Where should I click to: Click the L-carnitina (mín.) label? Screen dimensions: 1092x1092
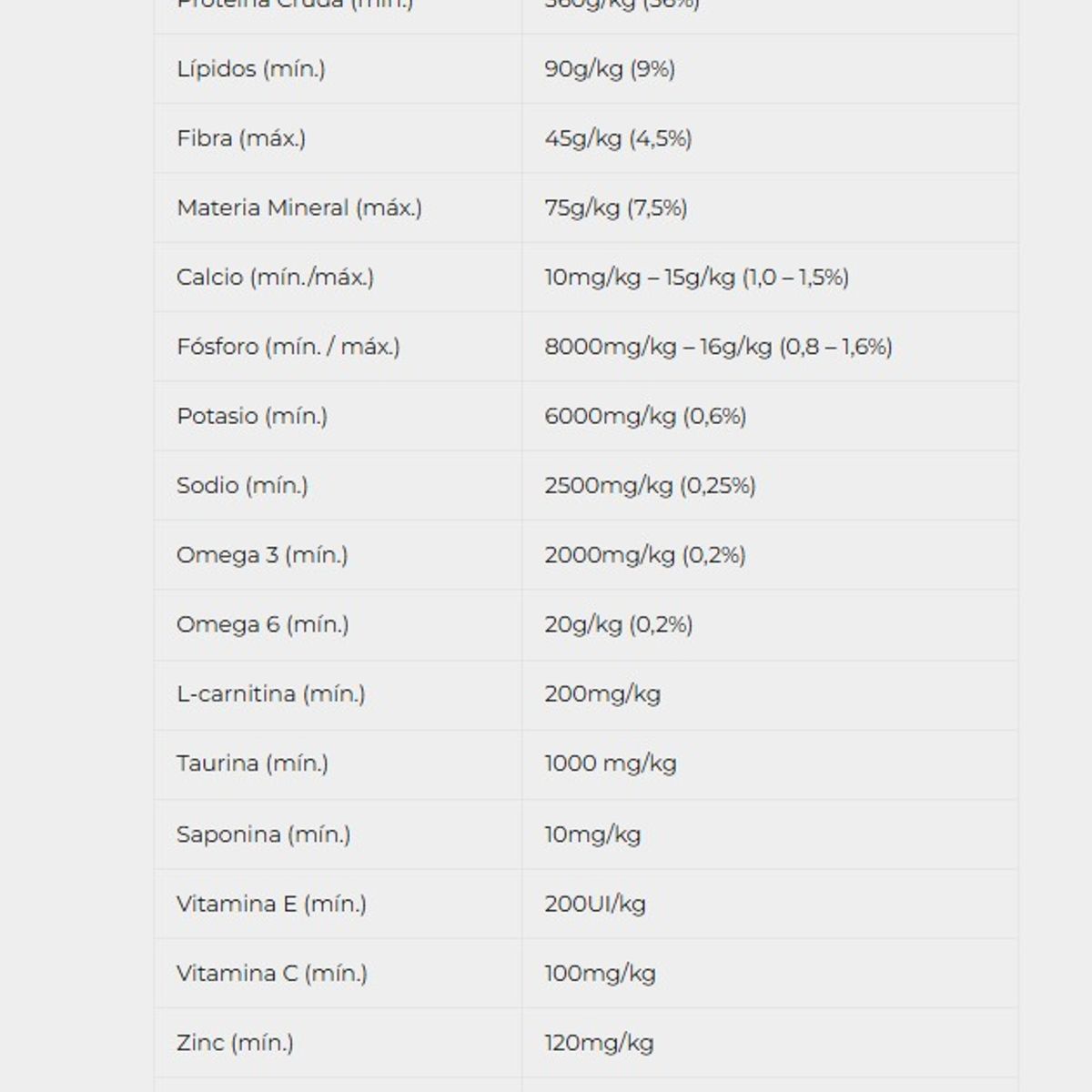point(271,693)
